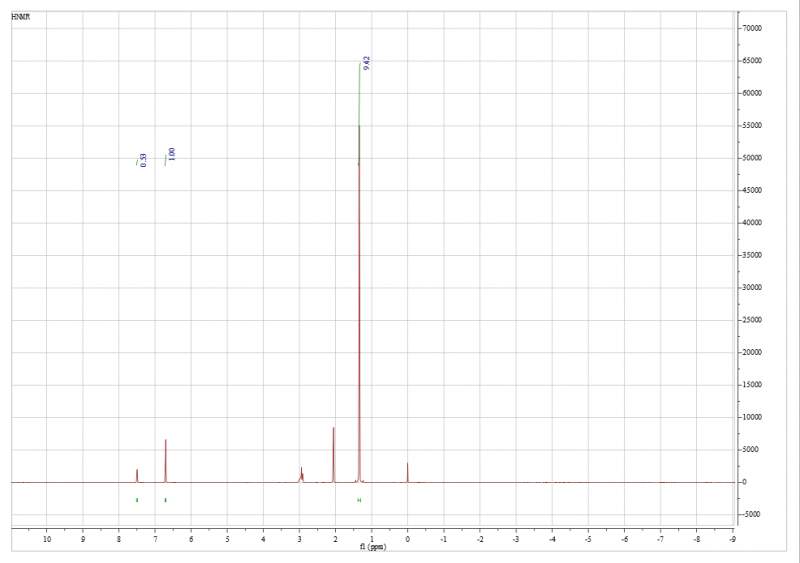Click the y-axis label -5000
The image size is (800, 563).
[x=753, y=515]
